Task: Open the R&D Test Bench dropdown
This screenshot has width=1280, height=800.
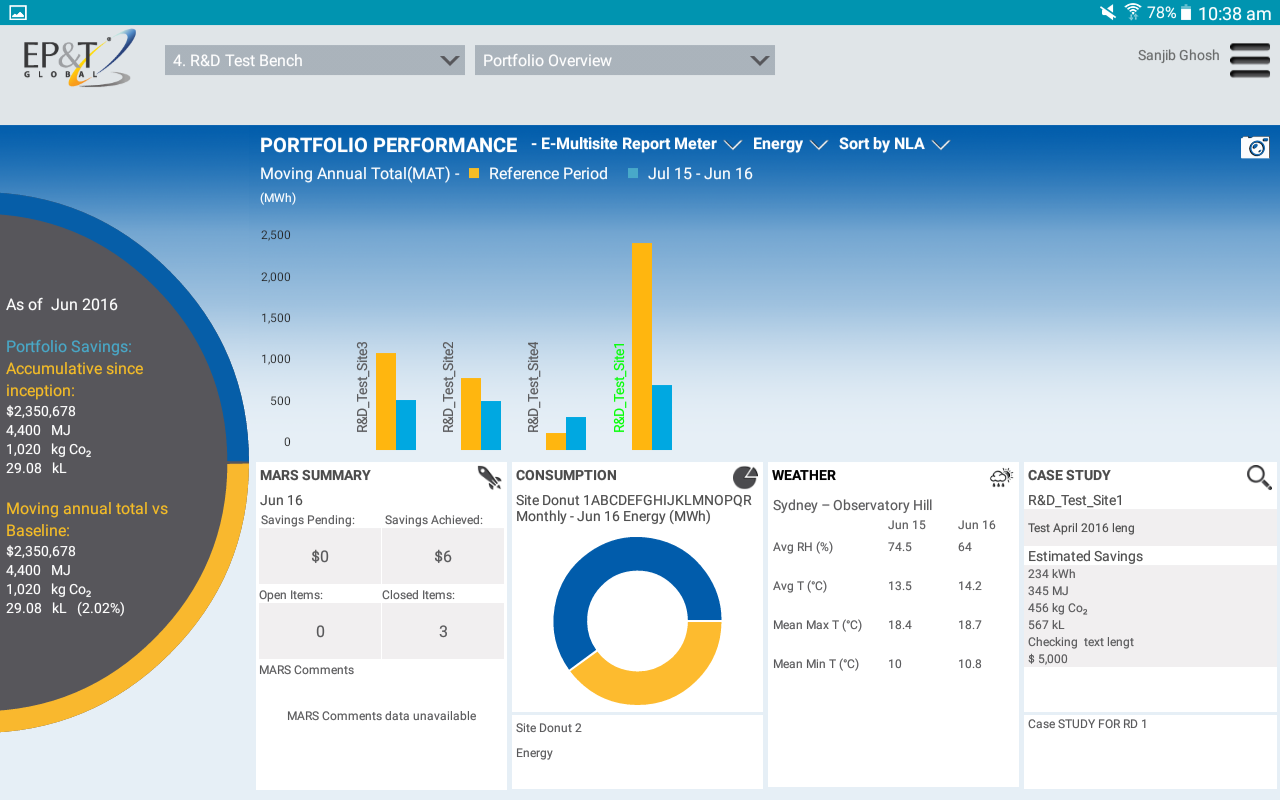Action: coord(314,61)
